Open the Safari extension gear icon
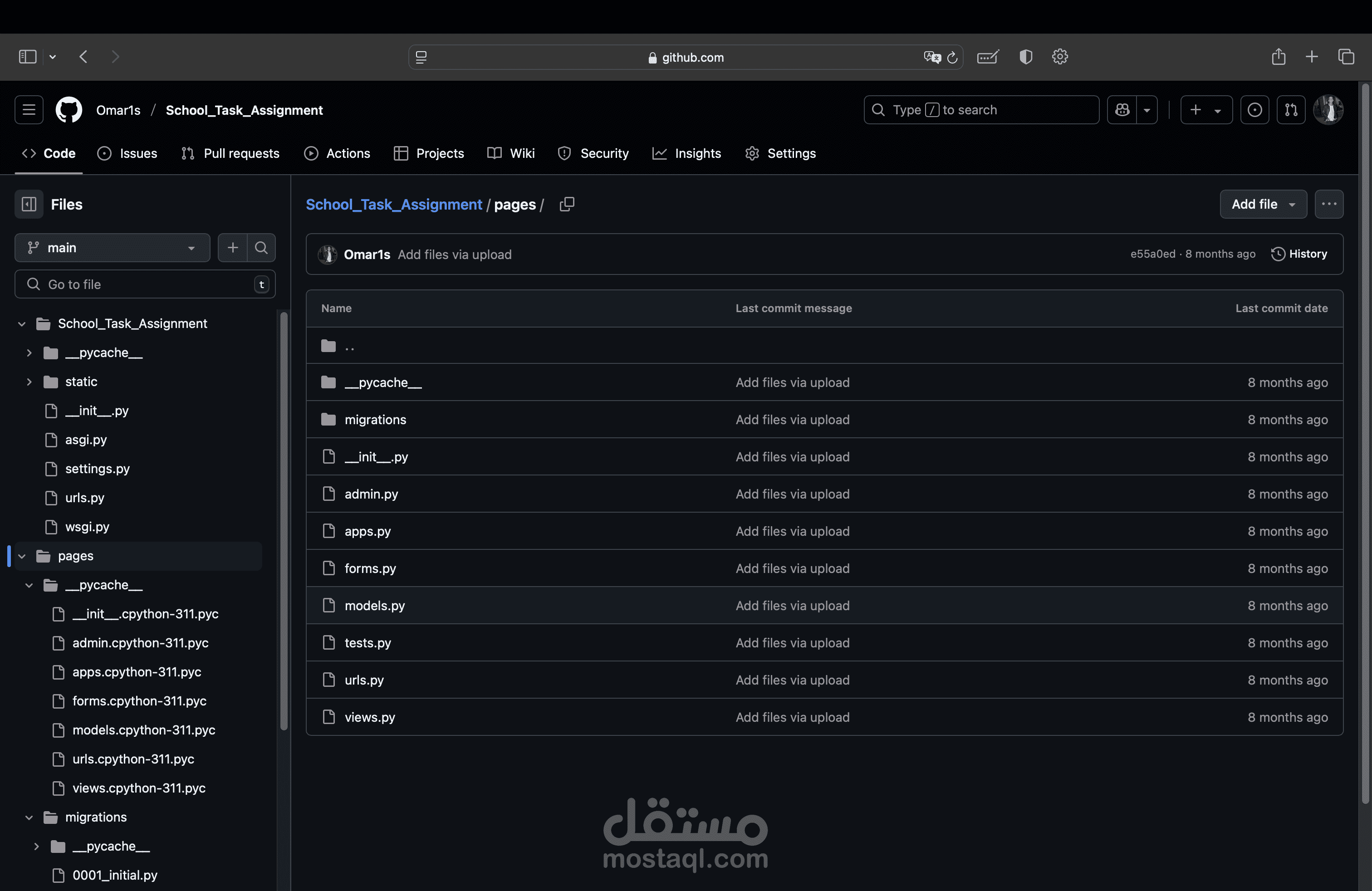1372x891 pixels. click(x=1059, y=56)
